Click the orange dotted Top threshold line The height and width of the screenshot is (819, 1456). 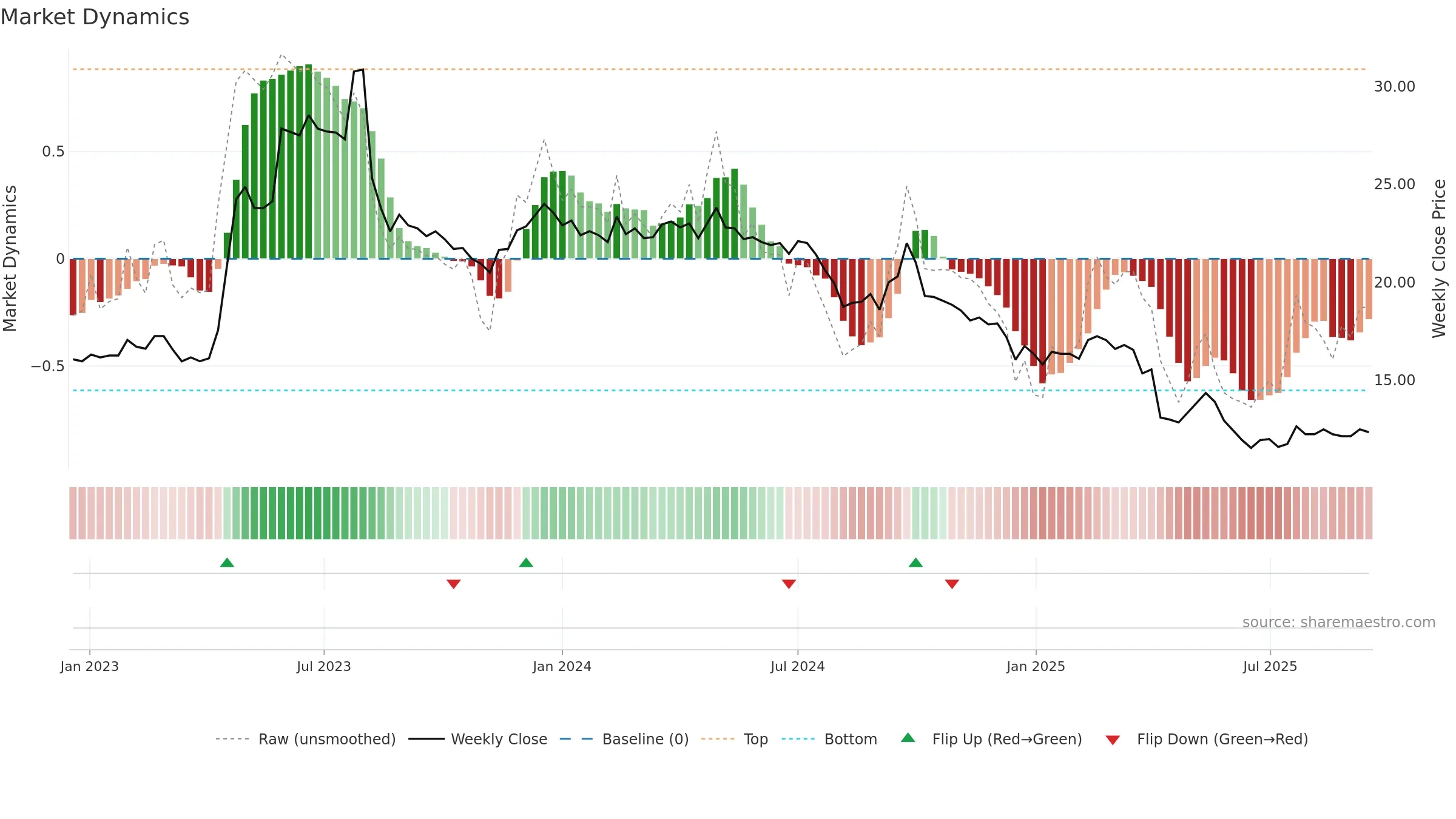720,69
